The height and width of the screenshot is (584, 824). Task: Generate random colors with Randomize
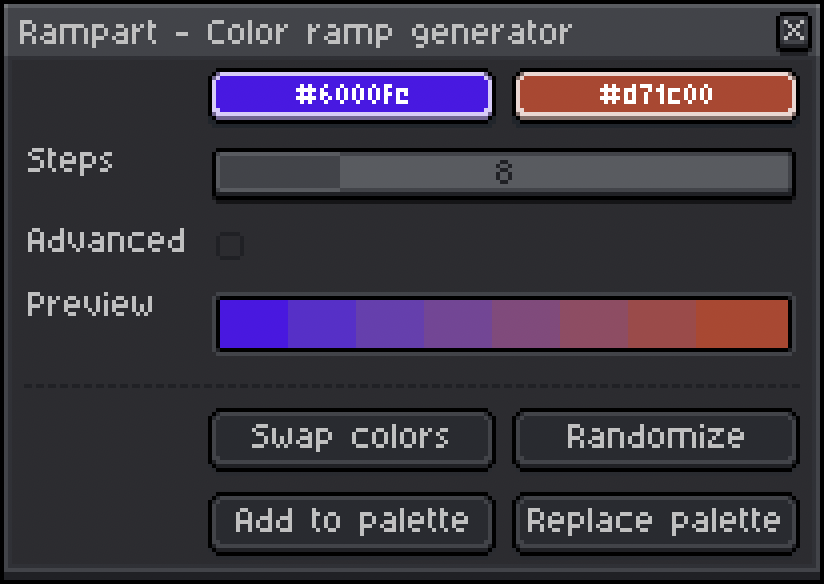pos(656,438)
